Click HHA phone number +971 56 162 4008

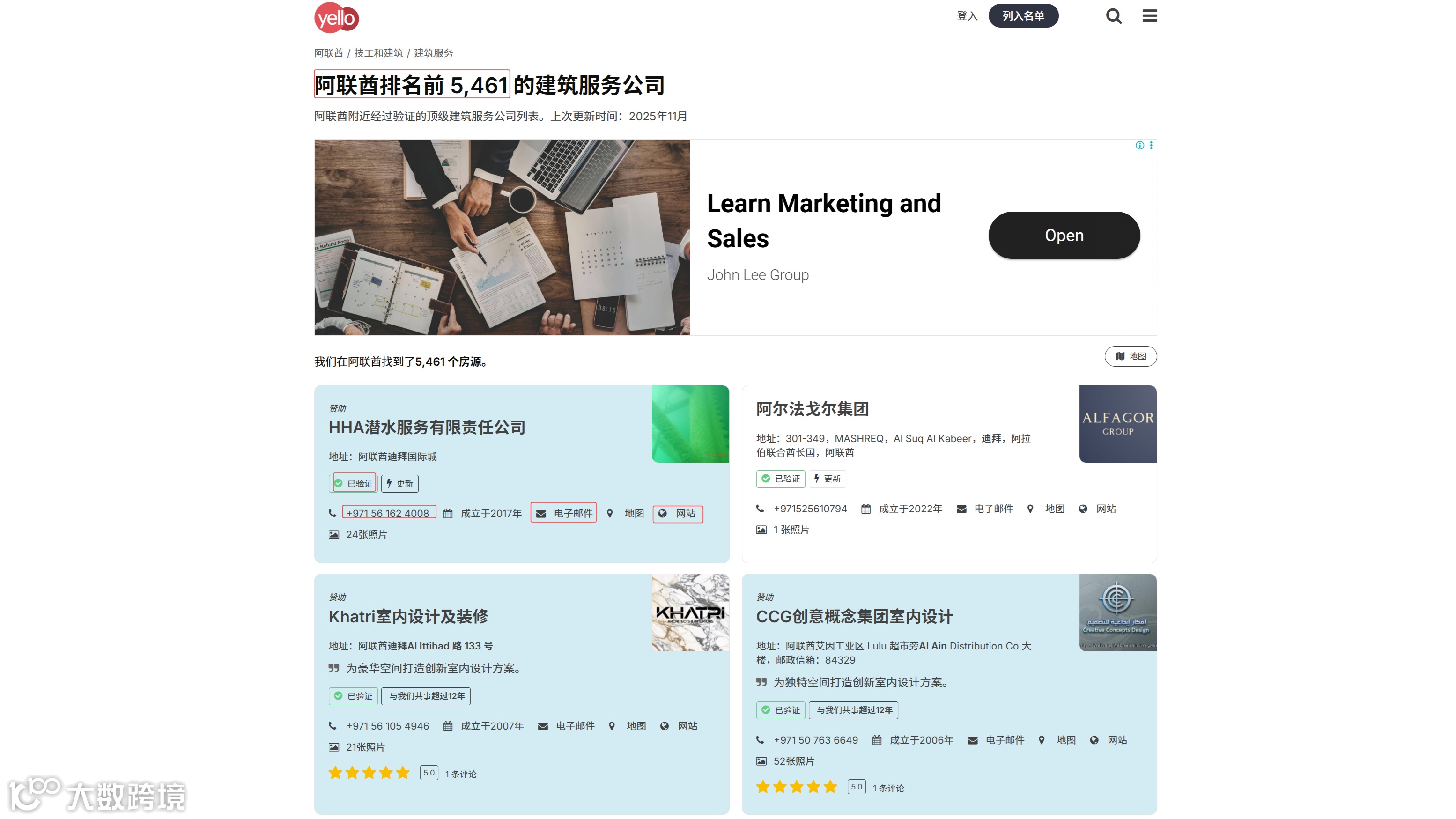[x=388, y=513]
